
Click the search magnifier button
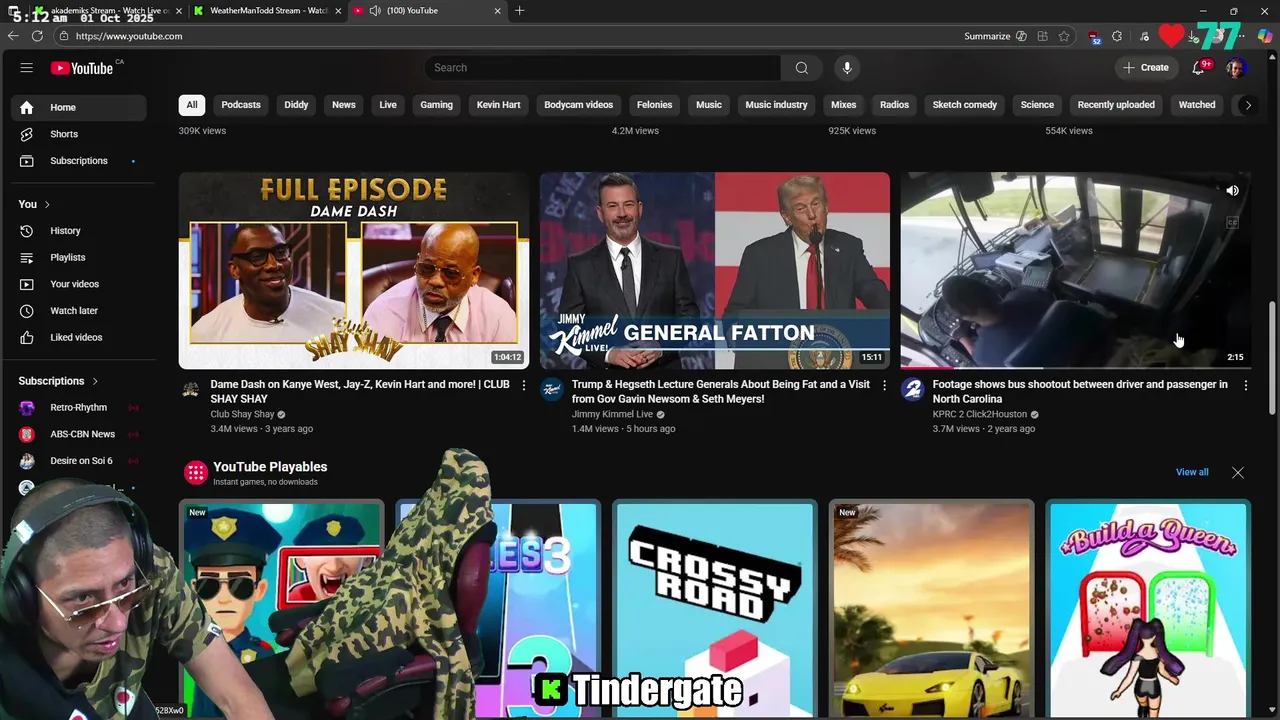(x=801, y=68)
